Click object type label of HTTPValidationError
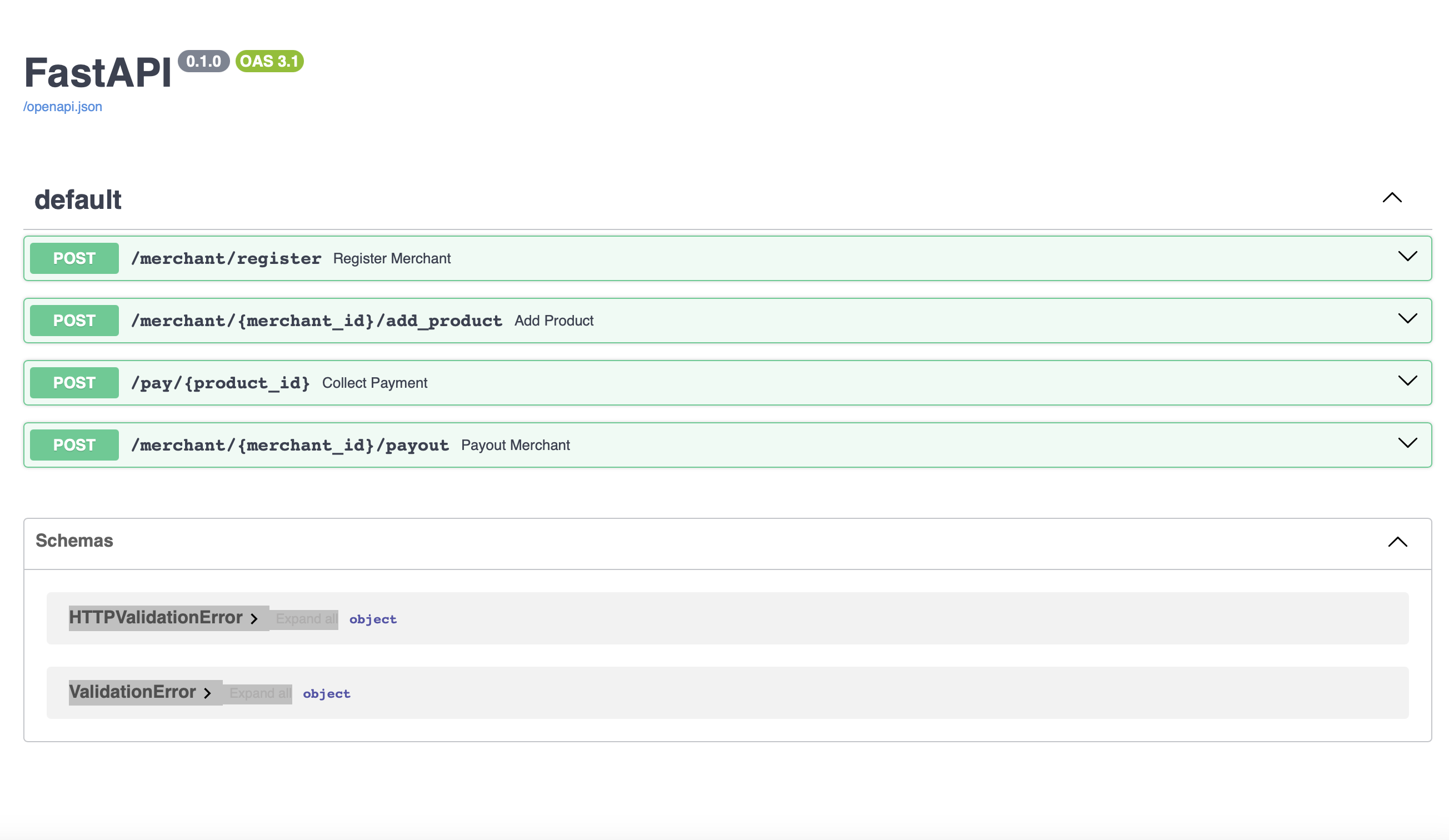1449x840 pixels. (373, 620)
